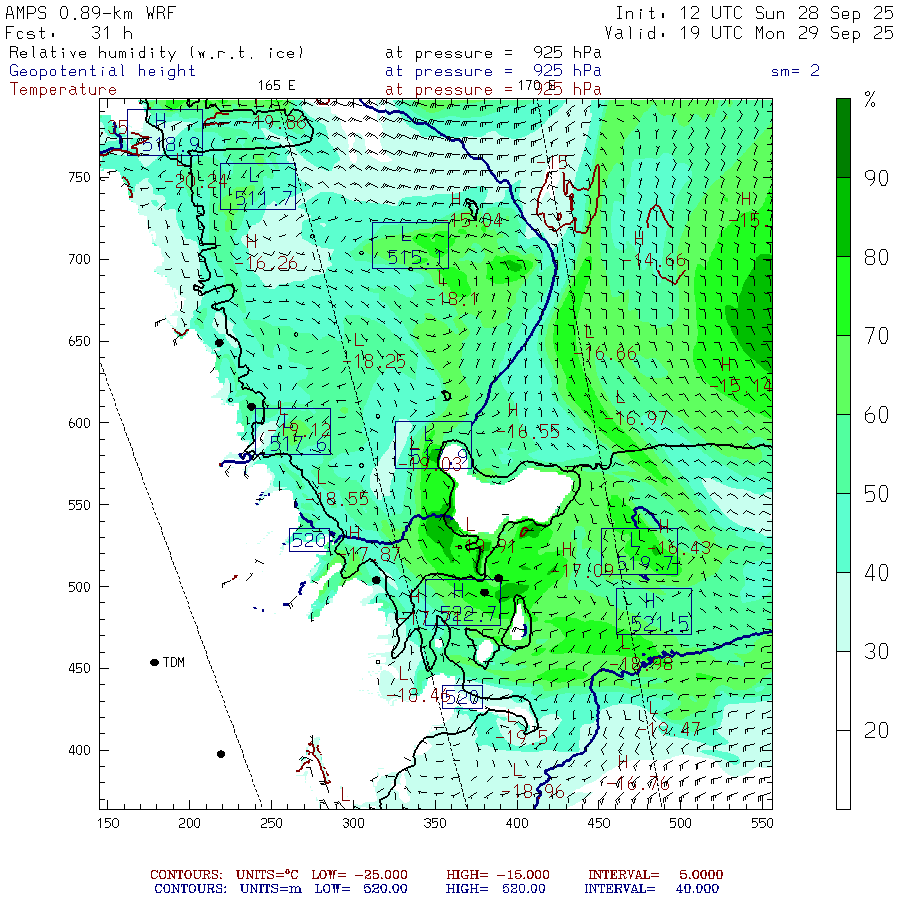Click the Relative humidity title text

click(155, 53)
